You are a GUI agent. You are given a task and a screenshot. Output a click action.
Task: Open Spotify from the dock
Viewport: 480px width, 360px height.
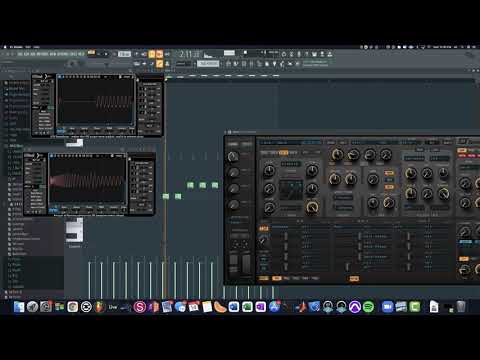click(x=368, y=307)
